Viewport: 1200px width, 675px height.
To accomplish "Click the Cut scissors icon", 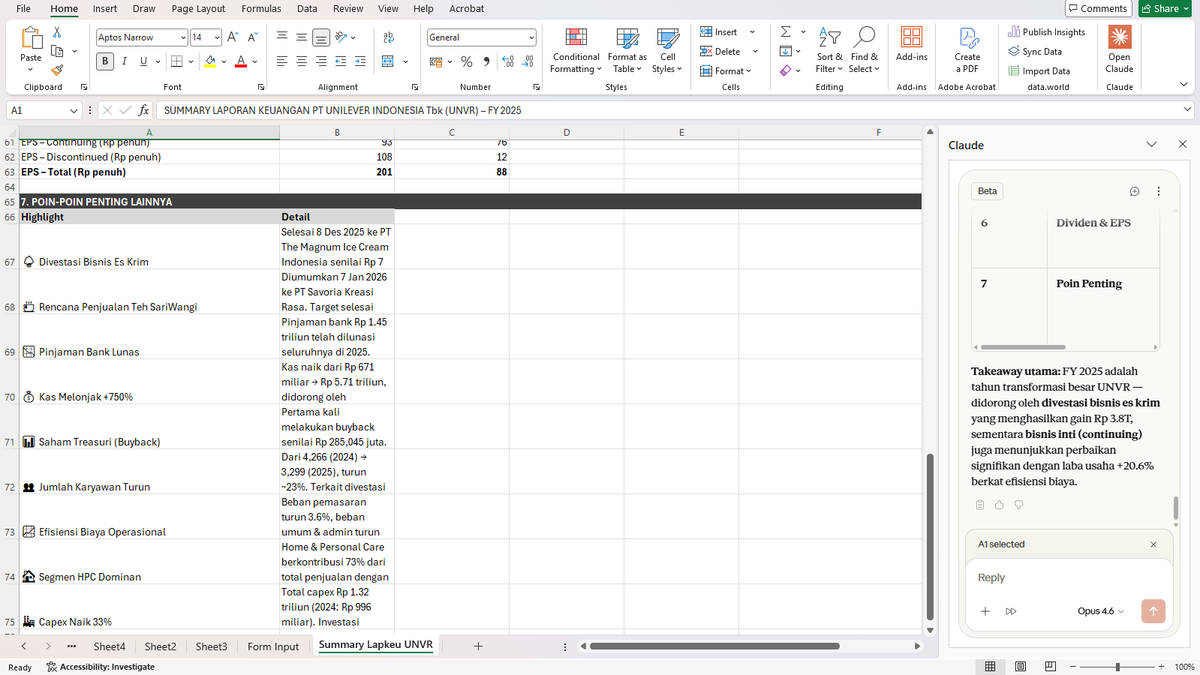I will point(57,33).
